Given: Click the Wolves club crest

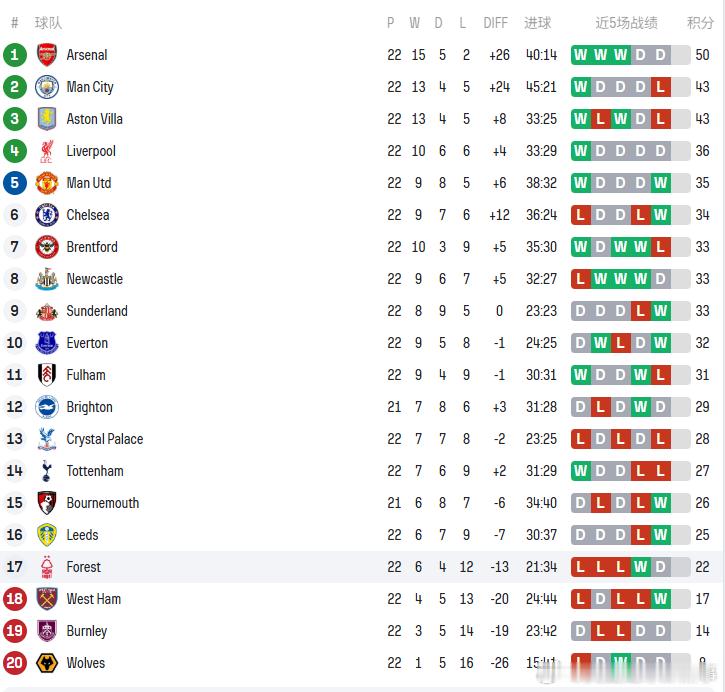Looking at the screenshot, I should pos(47,663).
